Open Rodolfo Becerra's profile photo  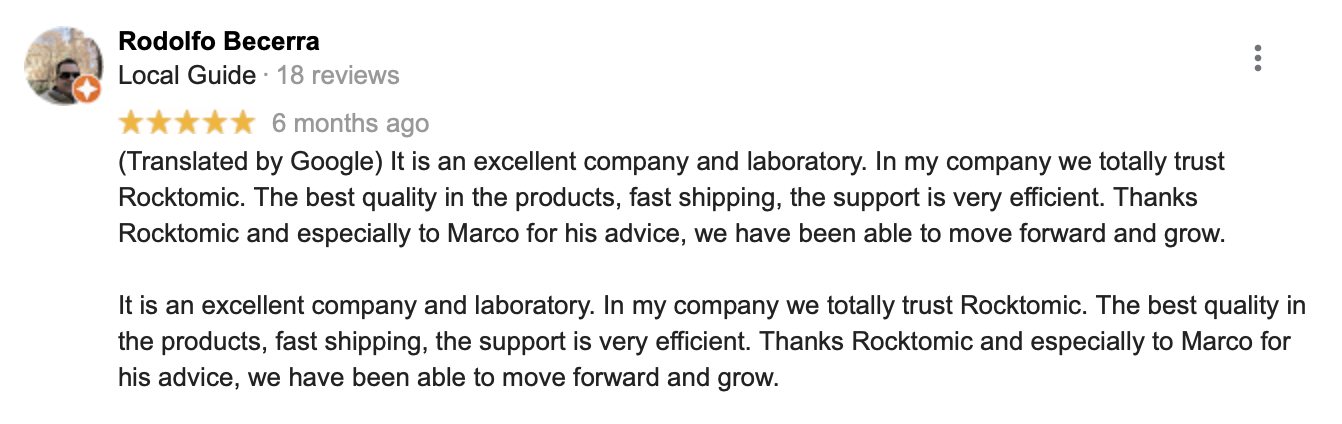click(63, 66)
